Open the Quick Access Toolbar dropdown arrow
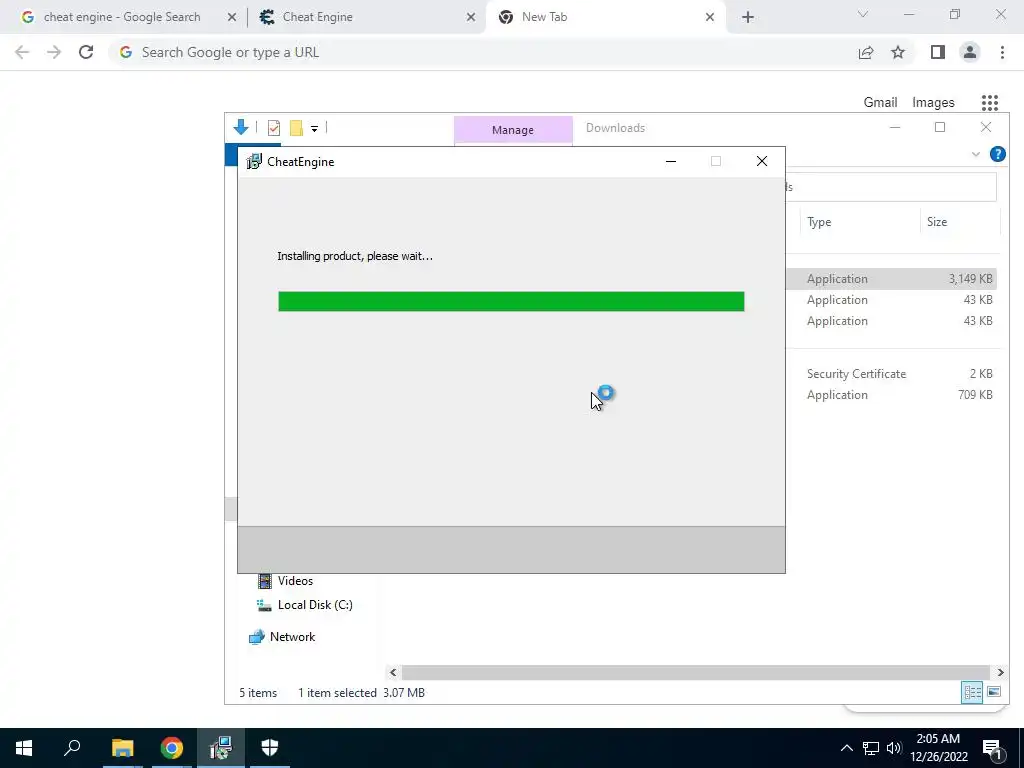Viewport: 1024px width, 768px height. (x=314, y=129)
